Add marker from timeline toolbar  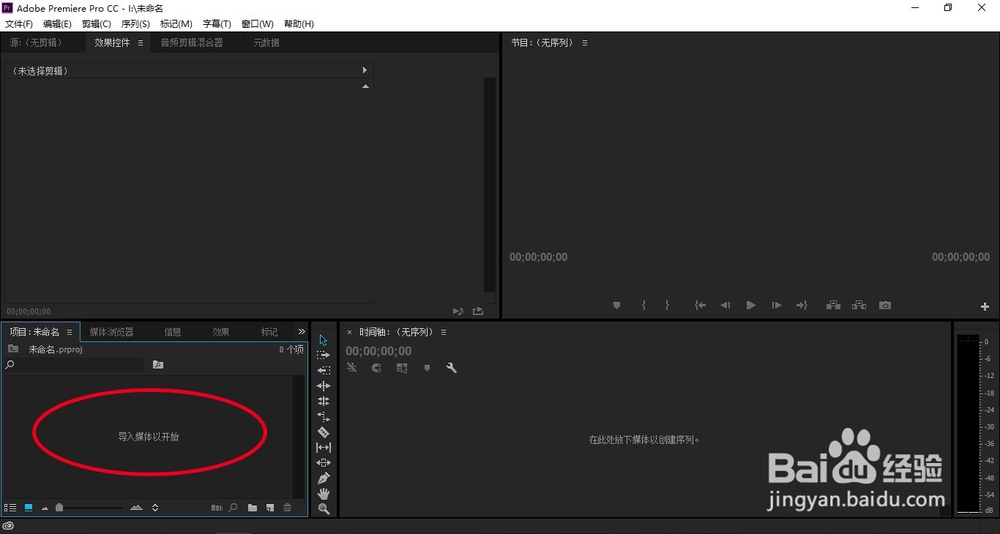pos(427,368)
